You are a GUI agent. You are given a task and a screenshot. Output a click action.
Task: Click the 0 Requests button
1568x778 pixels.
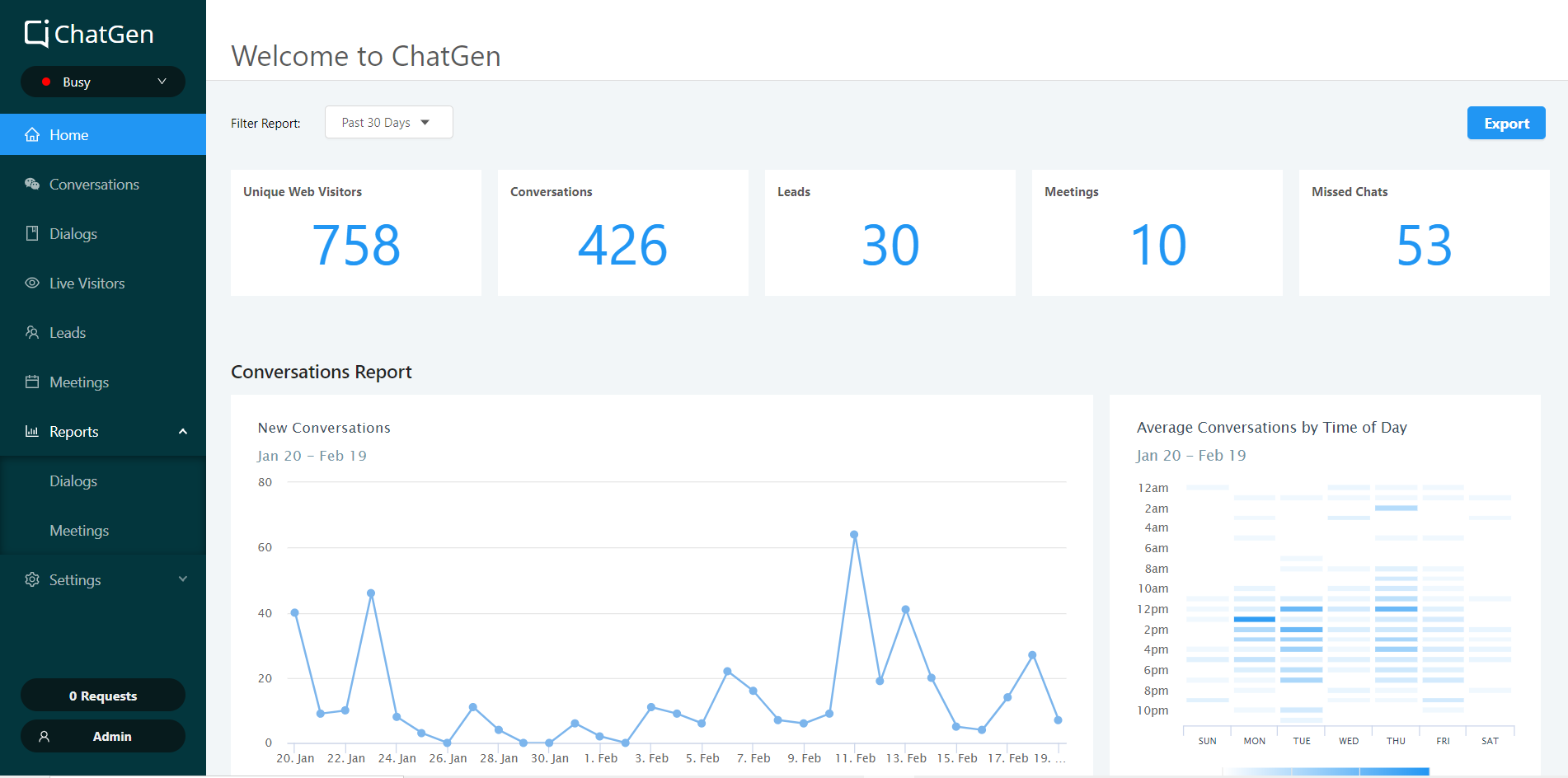pos(103,696)
